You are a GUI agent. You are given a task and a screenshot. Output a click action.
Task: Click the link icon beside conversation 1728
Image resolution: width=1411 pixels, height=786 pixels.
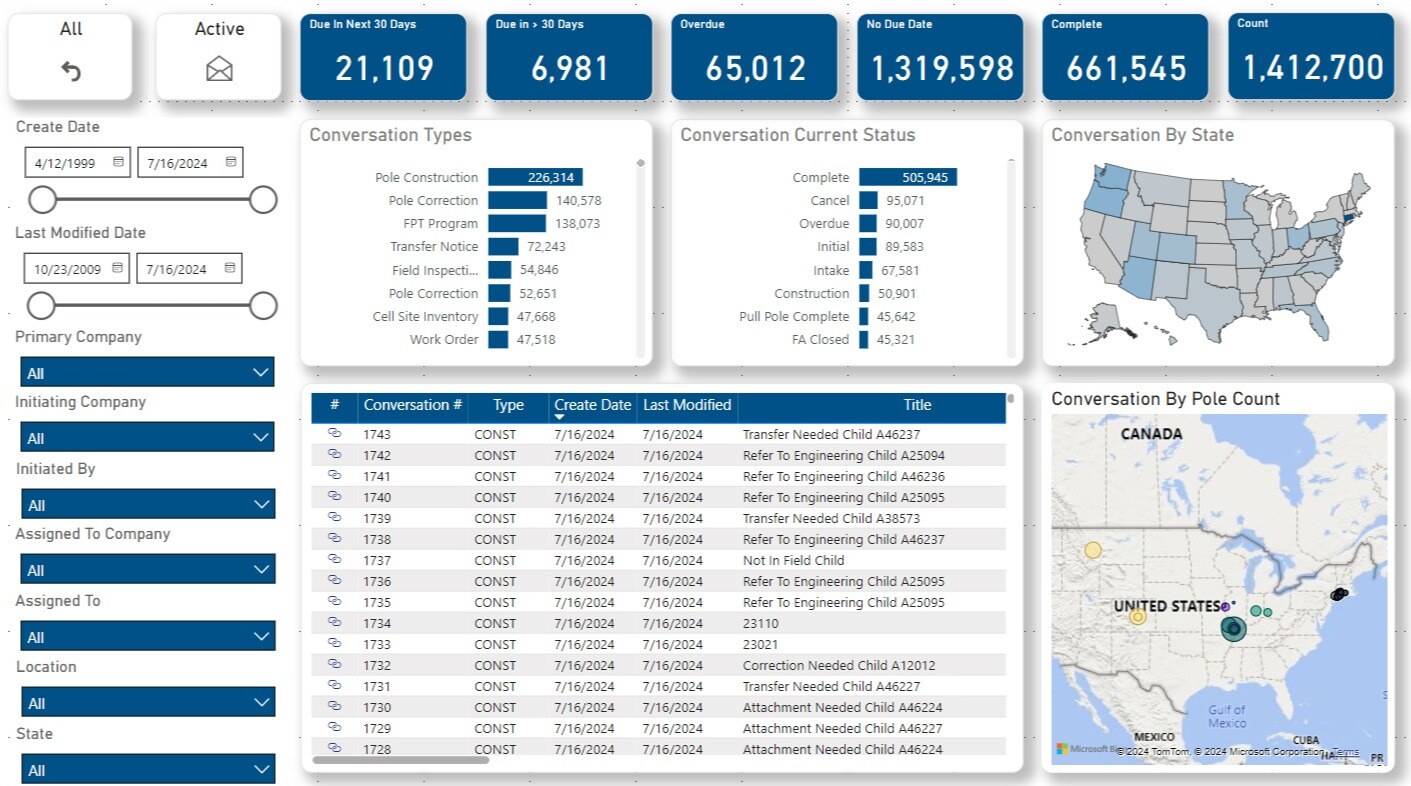click(335, 749)
